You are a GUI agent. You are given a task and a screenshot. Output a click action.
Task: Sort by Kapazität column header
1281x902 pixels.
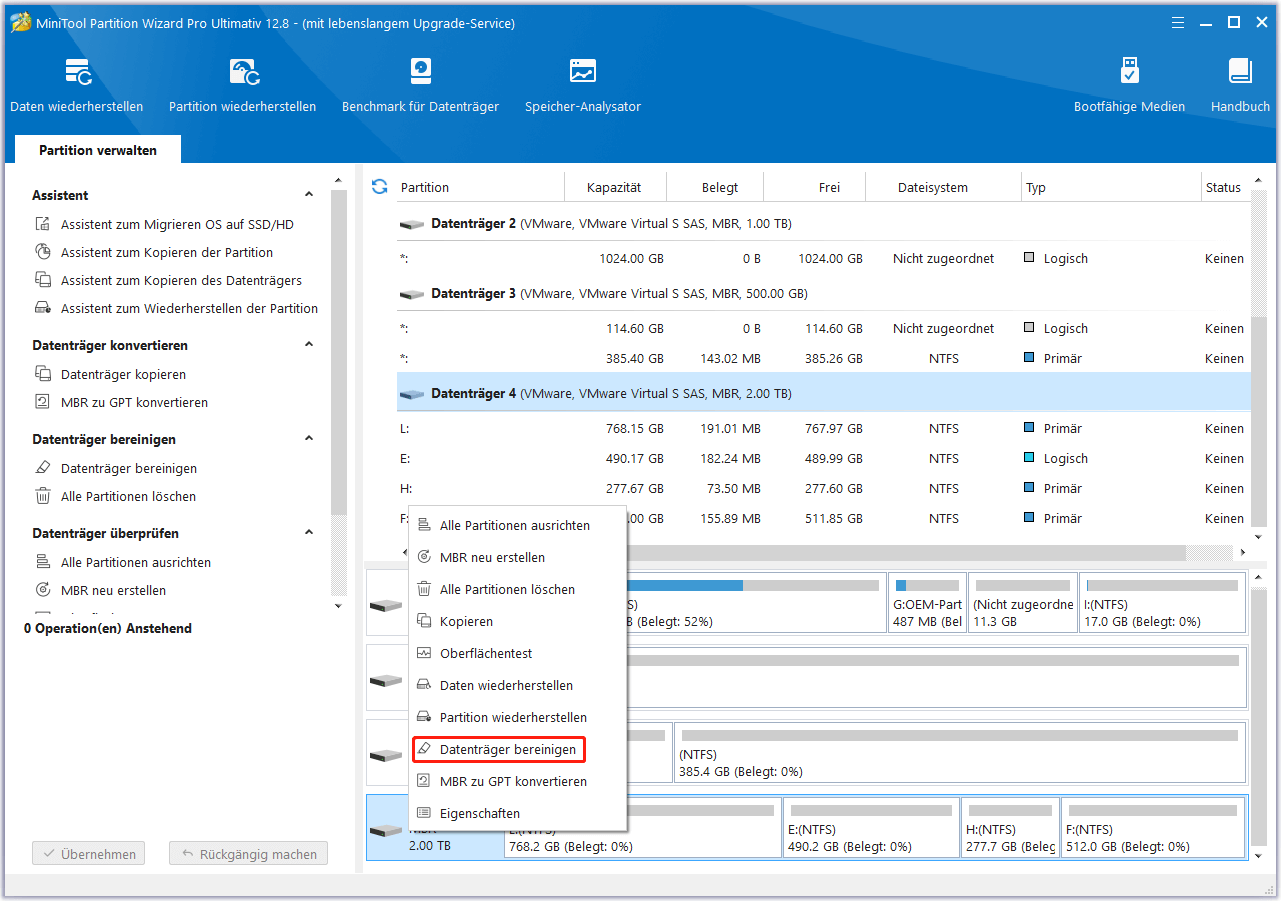click(614, 187)
